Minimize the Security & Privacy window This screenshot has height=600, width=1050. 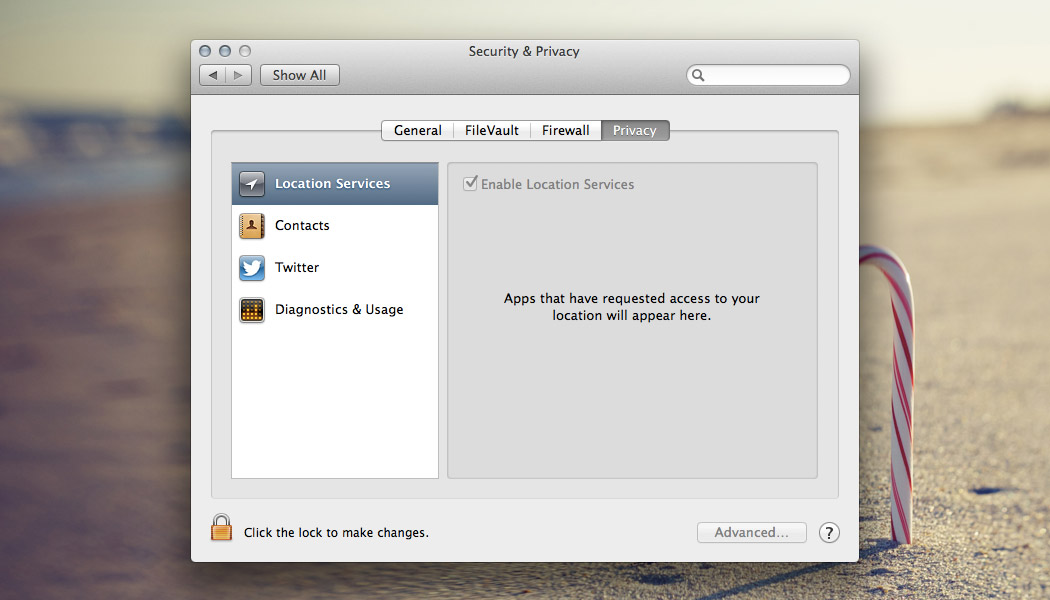(225, 51)
